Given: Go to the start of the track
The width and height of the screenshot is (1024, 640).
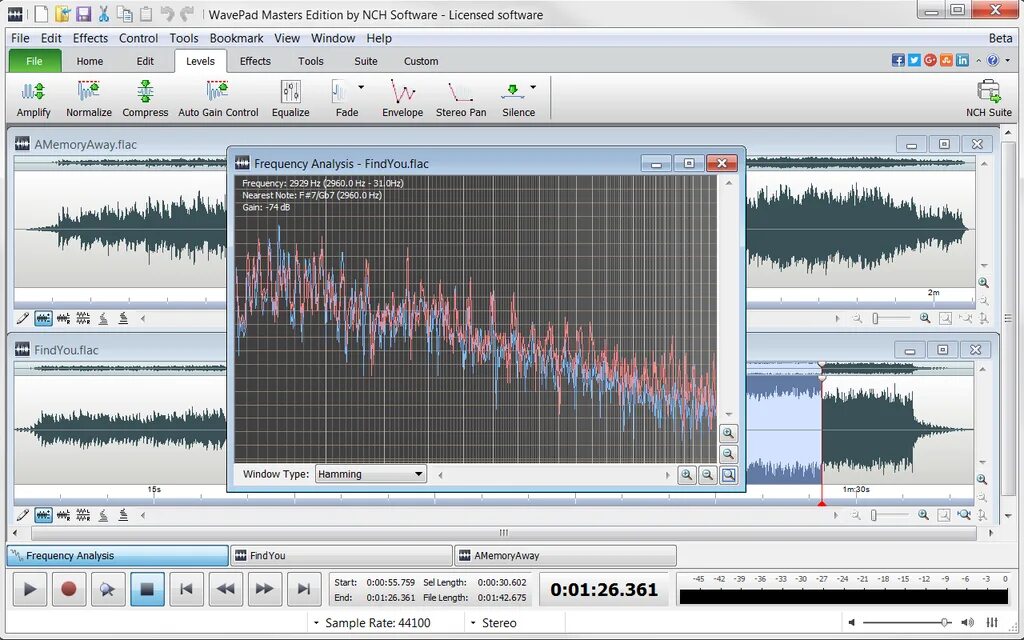Looking at the screenshot, I should click(186, 589).
